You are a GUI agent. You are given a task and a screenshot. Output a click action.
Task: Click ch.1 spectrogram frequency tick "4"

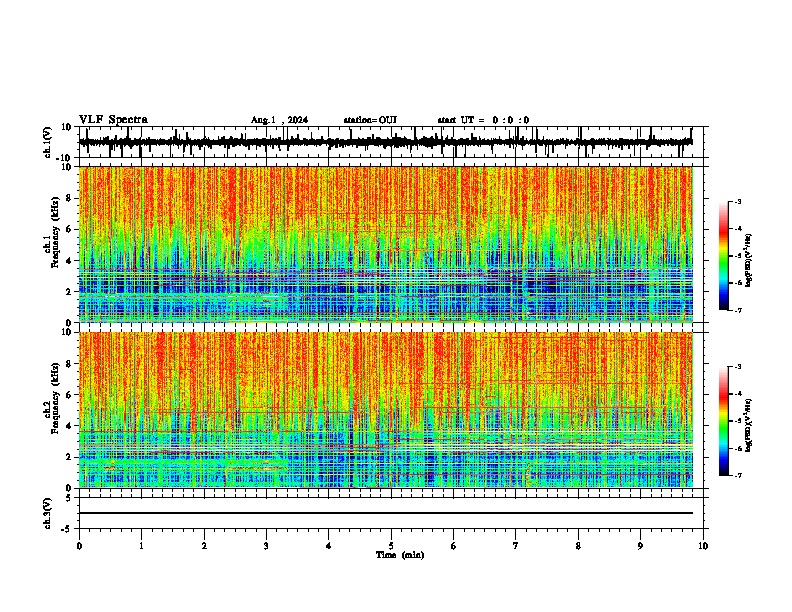[69, 261]
